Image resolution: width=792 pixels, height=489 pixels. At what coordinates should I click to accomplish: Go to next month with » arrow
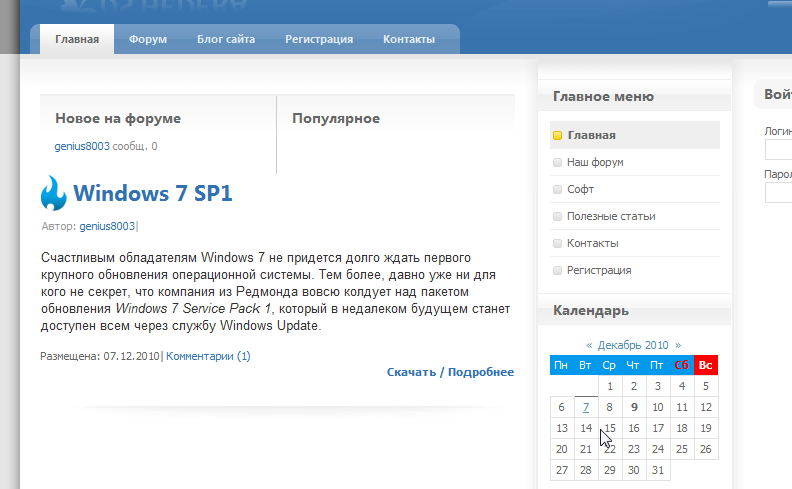pyautogui.click(x=678, y=345)
